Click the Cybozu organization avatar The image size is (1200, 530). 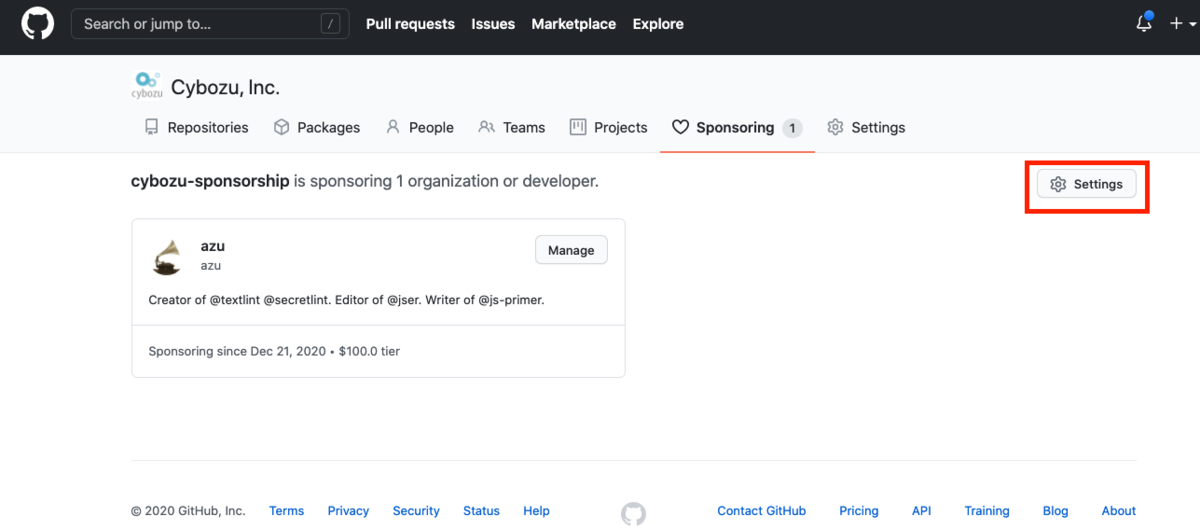147,86
